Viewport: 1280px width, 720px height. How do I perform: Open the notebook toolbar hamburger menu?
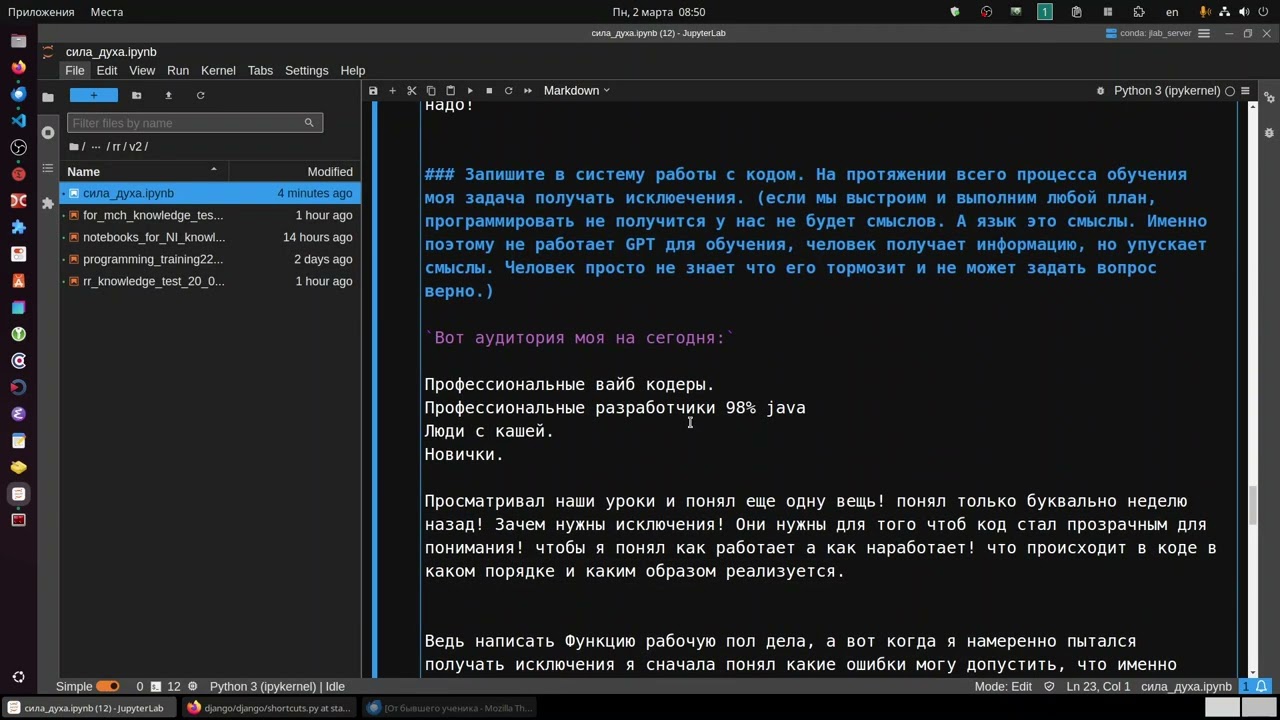(x=1245, y=90)
